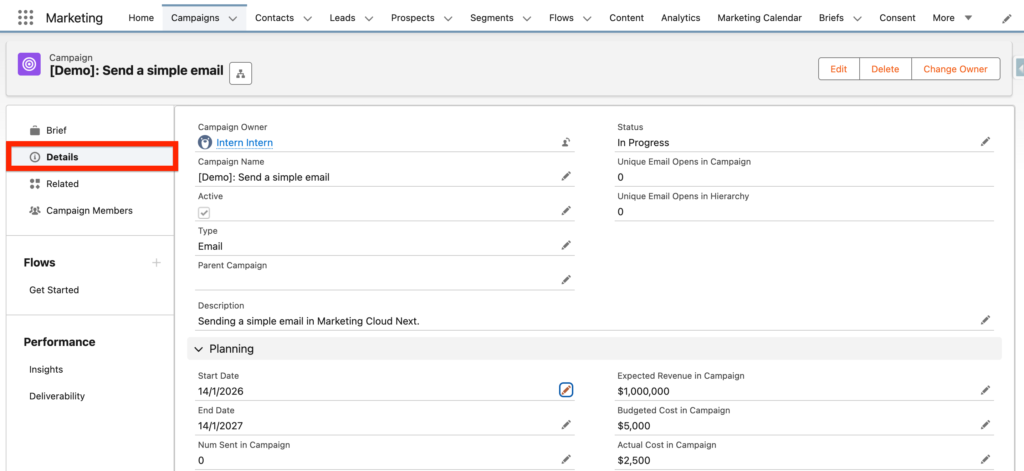Open Deliverability under Performance
The height and width of the screenshot is (471, 1024).
(57, 396)
